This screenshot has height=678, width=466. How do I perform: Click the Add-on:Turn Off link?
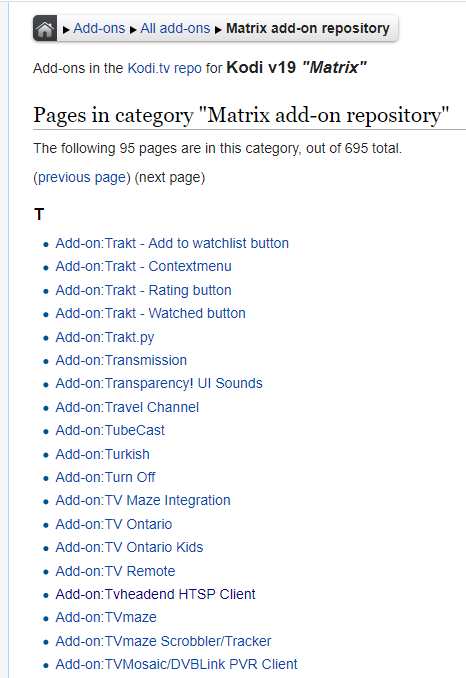click(x=105, y=477)
